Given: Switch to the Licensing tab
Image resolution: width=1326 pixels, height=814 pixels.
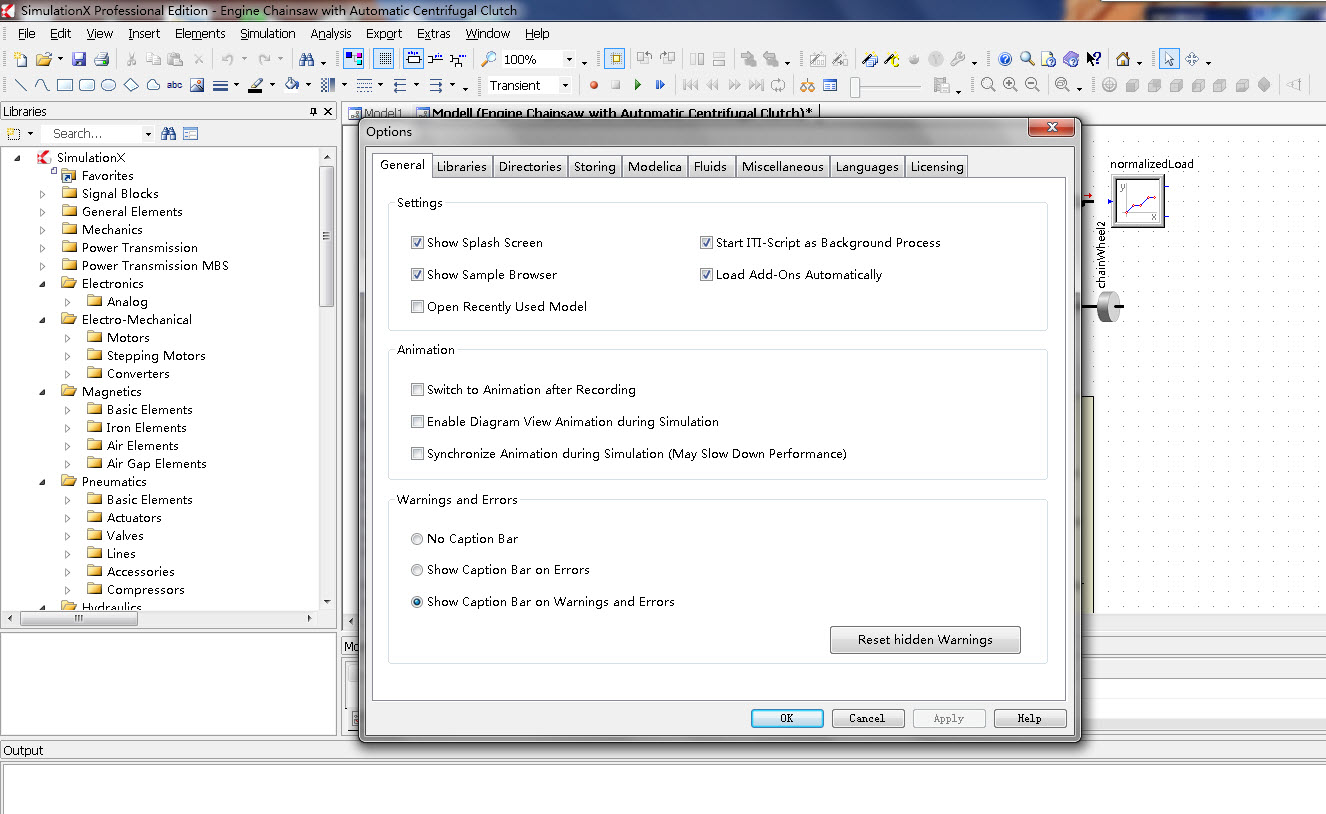Looking at the screenshot, I should click(937, 167).
